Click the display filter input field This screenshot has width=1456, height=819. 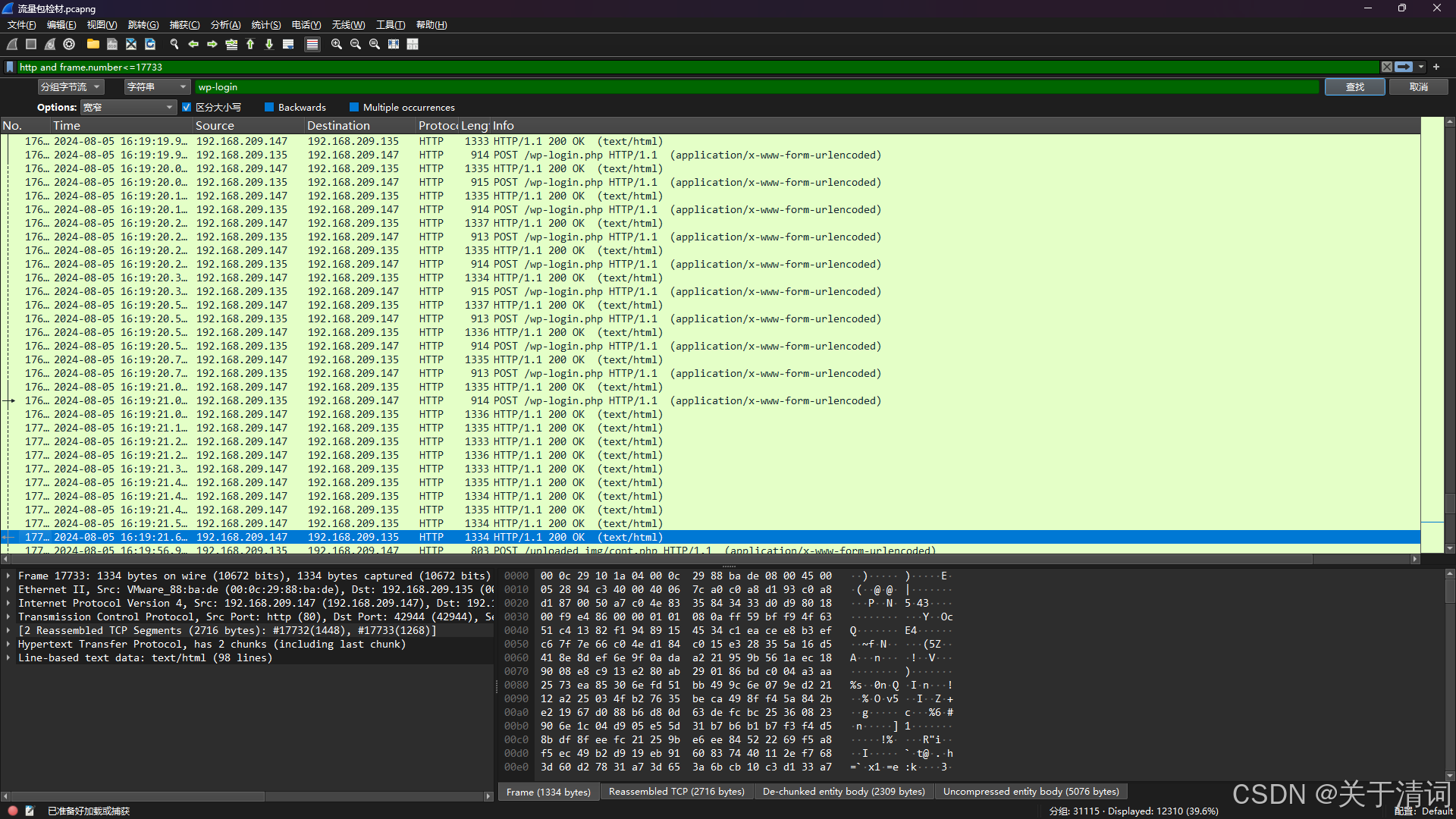tap(682, 67)
